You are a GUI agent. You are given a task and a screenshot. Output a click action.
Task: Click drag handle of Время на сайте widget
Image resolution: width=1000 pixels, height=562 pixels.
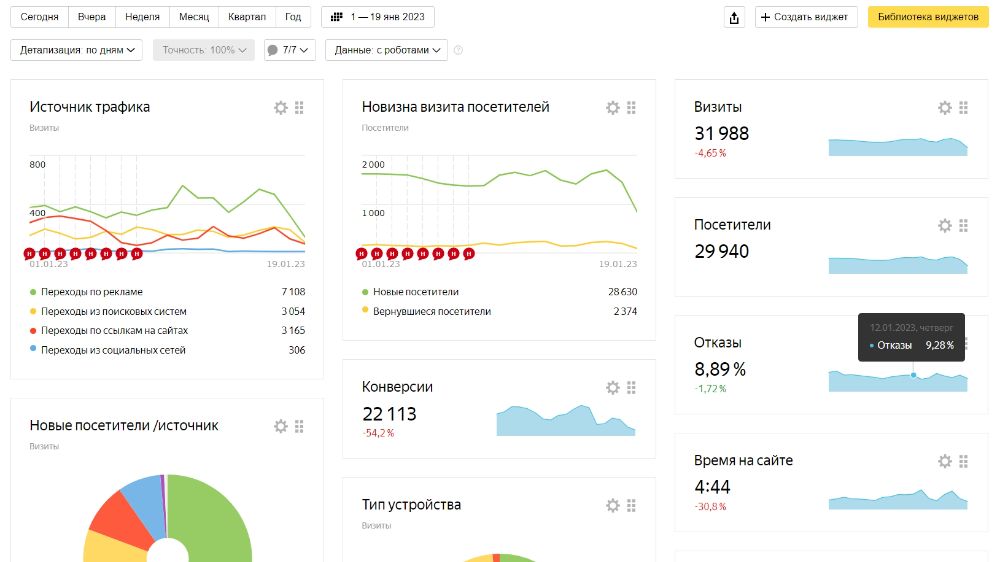coord(964,461)
